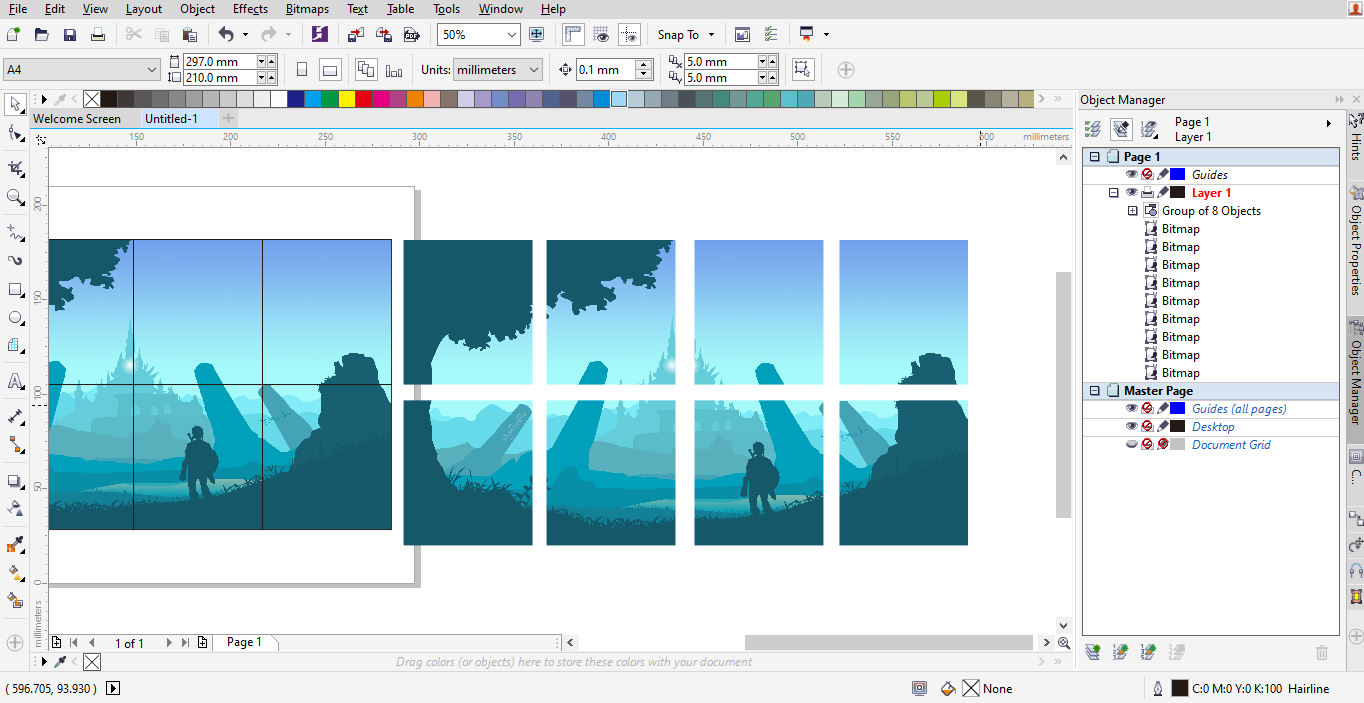
Task: Collapse the Master Page tree node
Action: pyautogui.click(x=1095, y=391)
